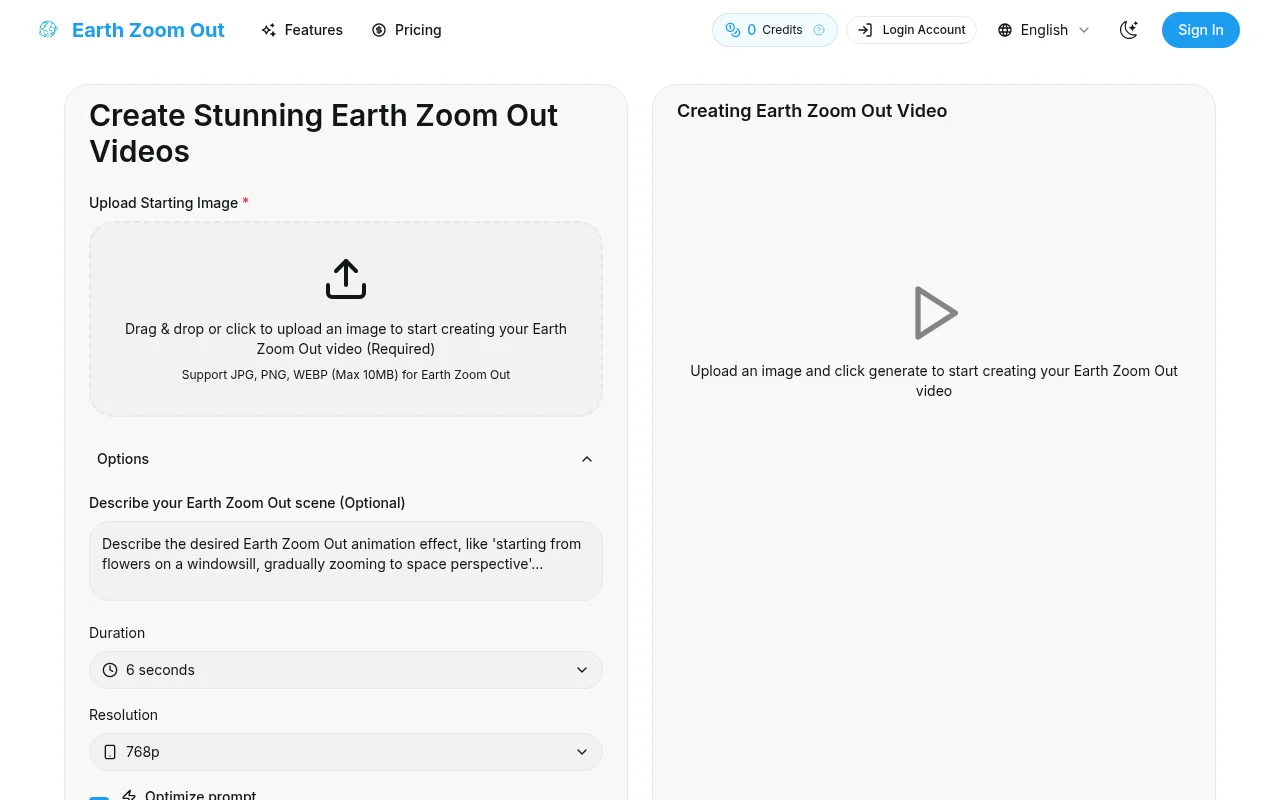1280x800 pixels.
Task: Click Creating Earth Zoom Out Video heading
Action: tap(812, 111)
